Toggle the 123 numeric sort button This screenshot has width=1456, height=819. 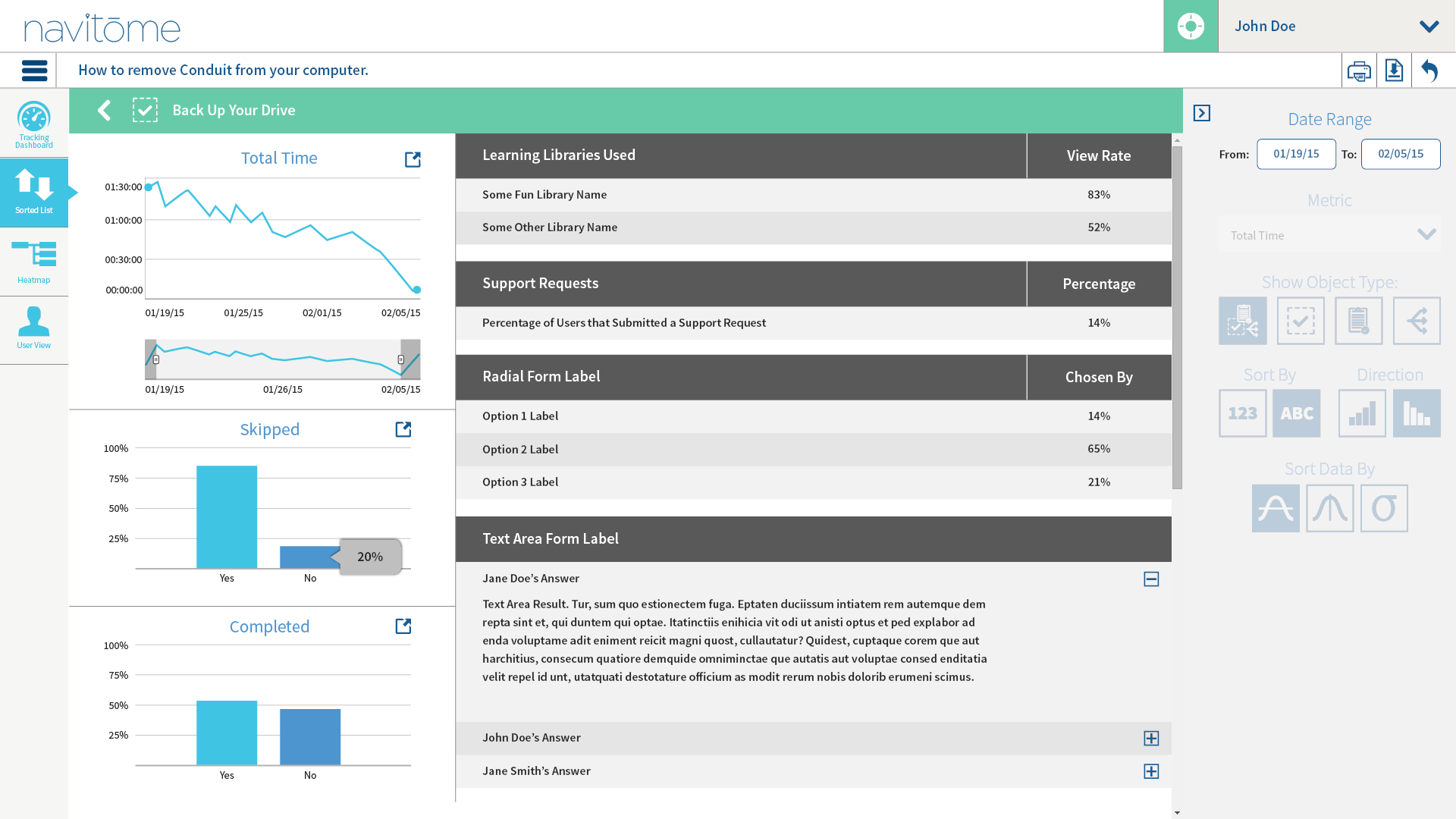(1242, 413)
